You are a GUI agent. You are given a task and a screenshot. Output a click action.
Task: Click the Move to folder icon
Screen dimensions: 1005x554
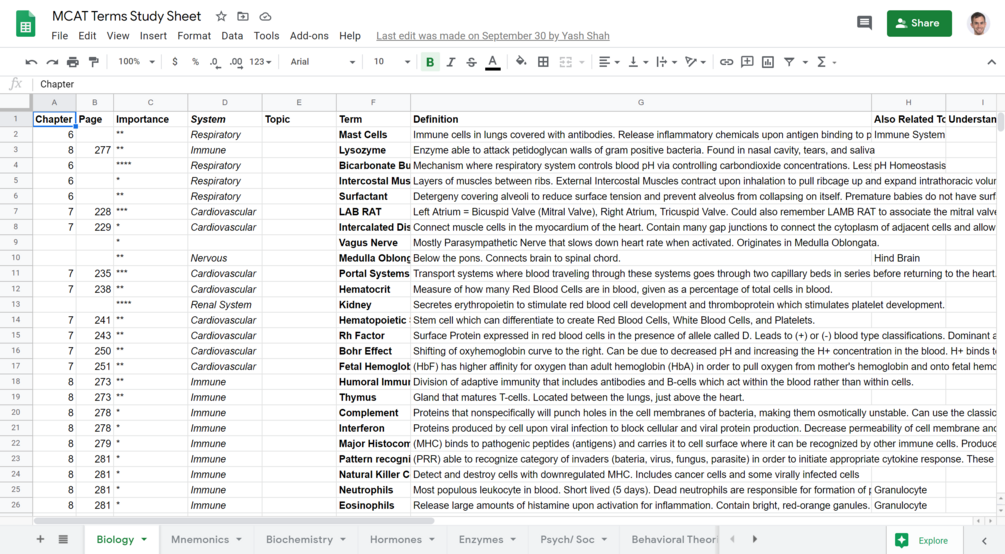pos(243,16)
